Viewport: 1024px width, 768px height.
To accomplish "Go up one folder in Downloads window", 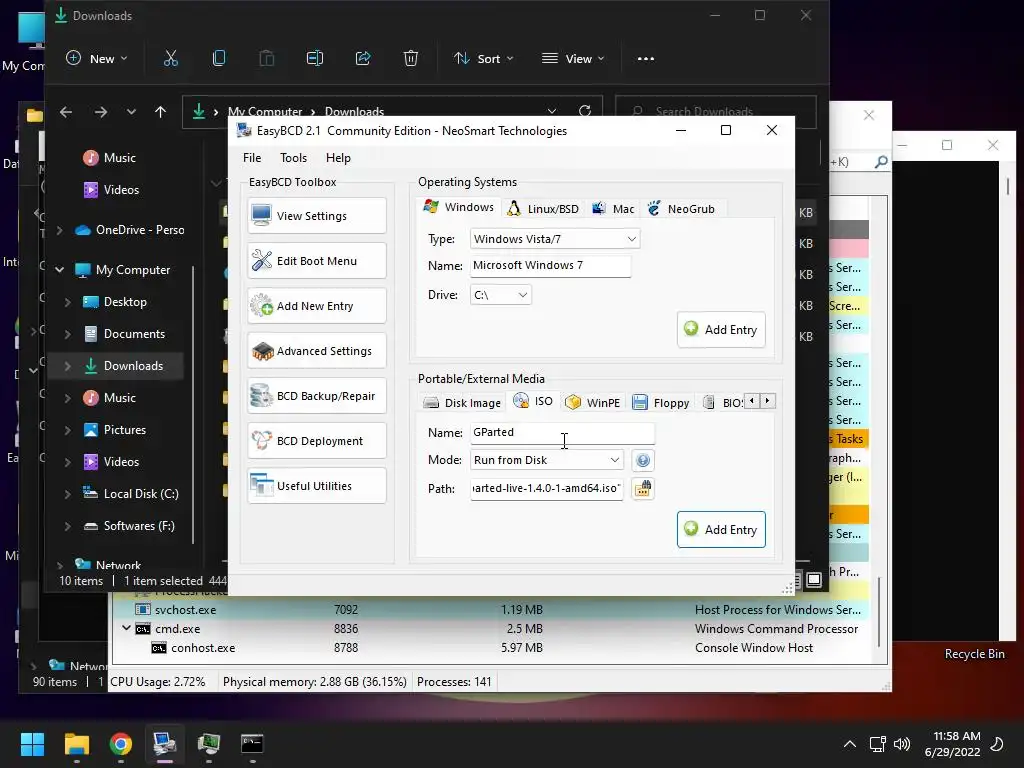I will 161,112.
